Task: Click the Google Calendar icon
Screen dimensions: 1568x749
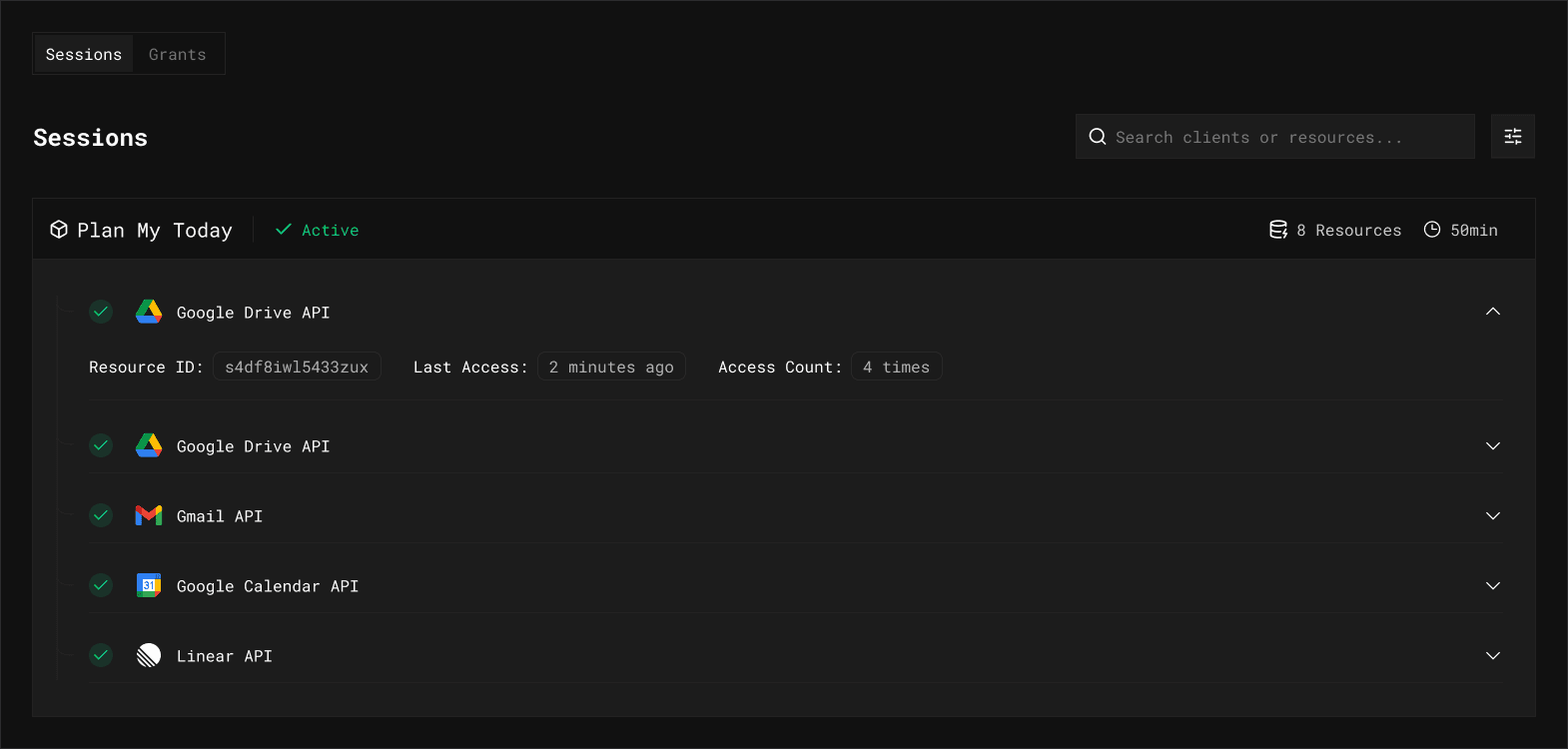Action: click(149, 585)
